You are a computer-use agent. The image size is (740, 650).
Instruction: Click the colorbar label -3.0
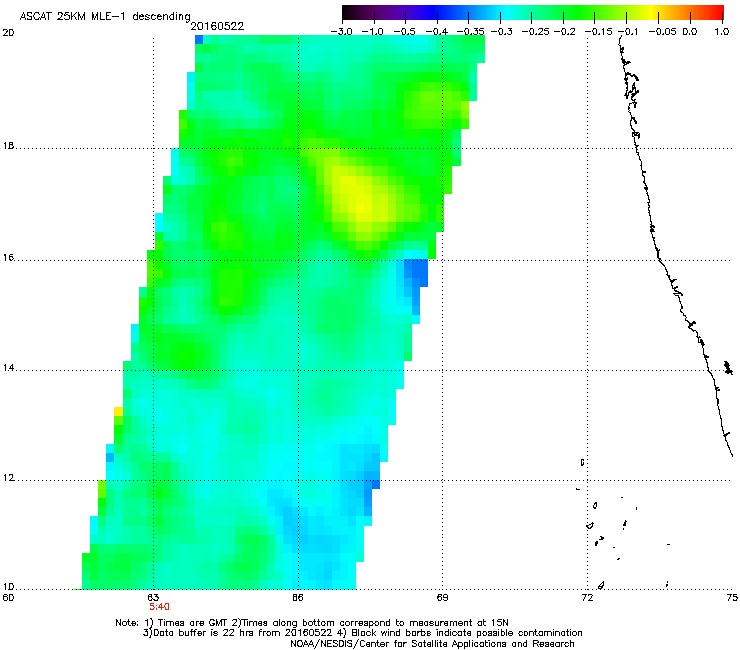341,32
